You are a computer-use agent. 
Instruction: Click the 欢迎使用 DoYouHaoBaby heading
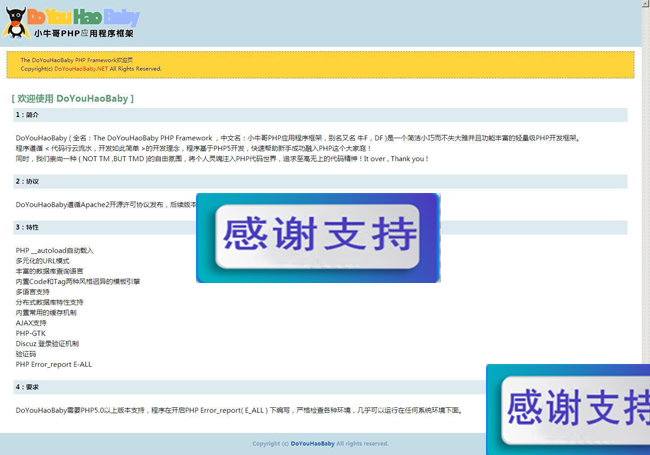coord(73,99)
